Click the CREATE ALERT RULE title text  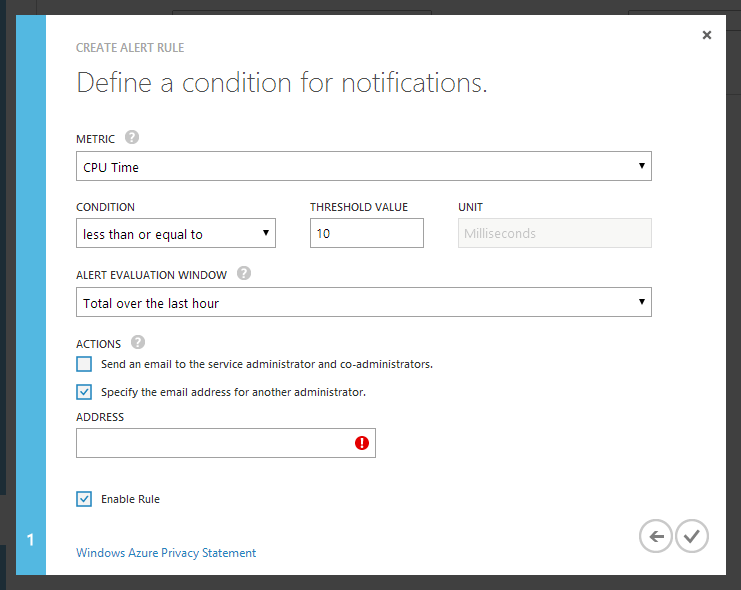click(130, 48)
